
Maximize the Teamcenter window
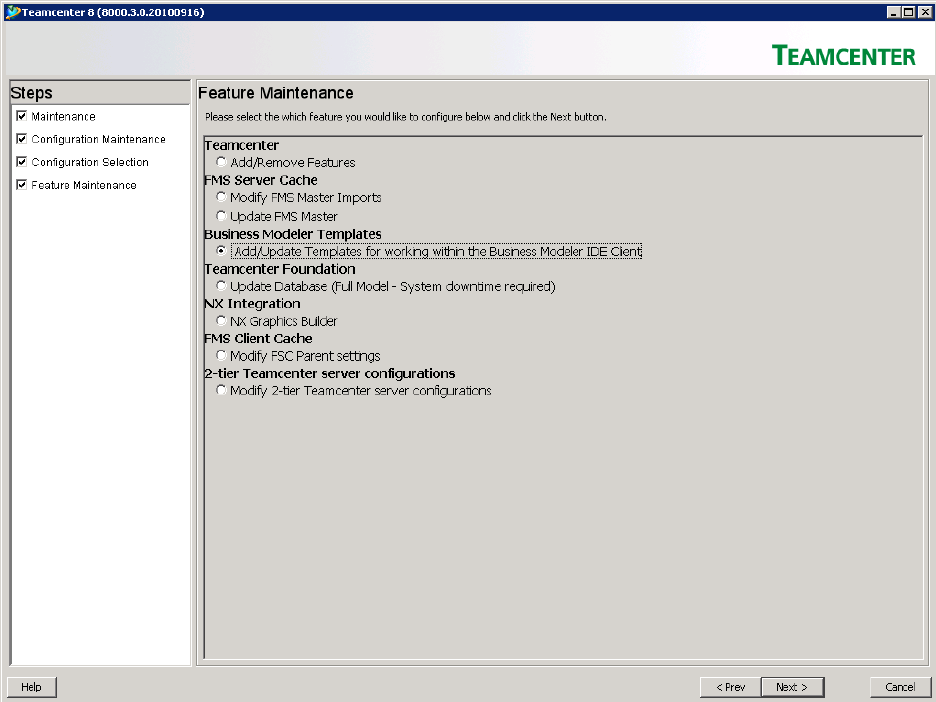click(908, 12)
